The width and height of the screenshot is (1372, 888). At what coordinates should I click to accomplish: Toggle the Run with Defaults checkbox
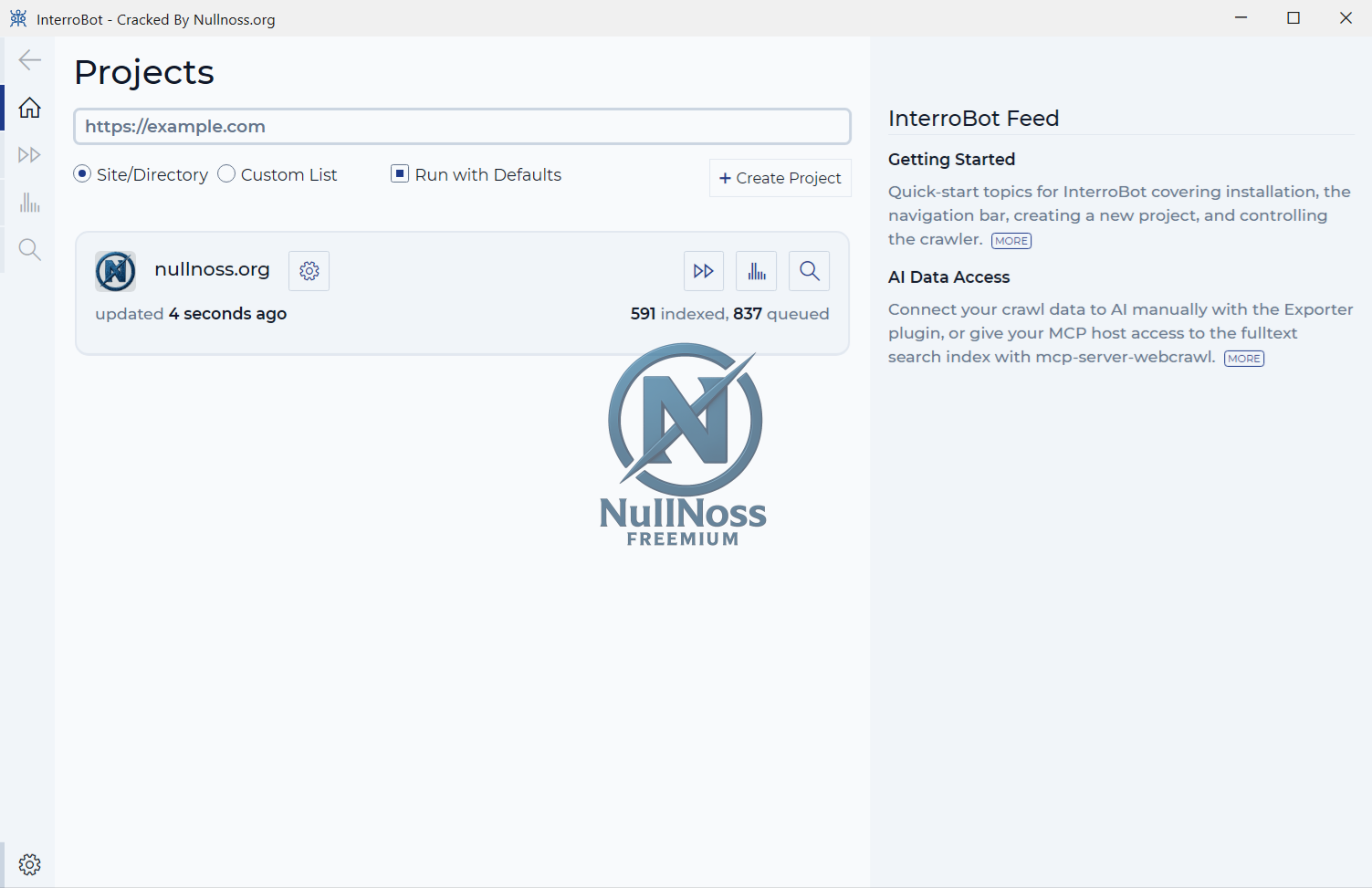point(400,173)
